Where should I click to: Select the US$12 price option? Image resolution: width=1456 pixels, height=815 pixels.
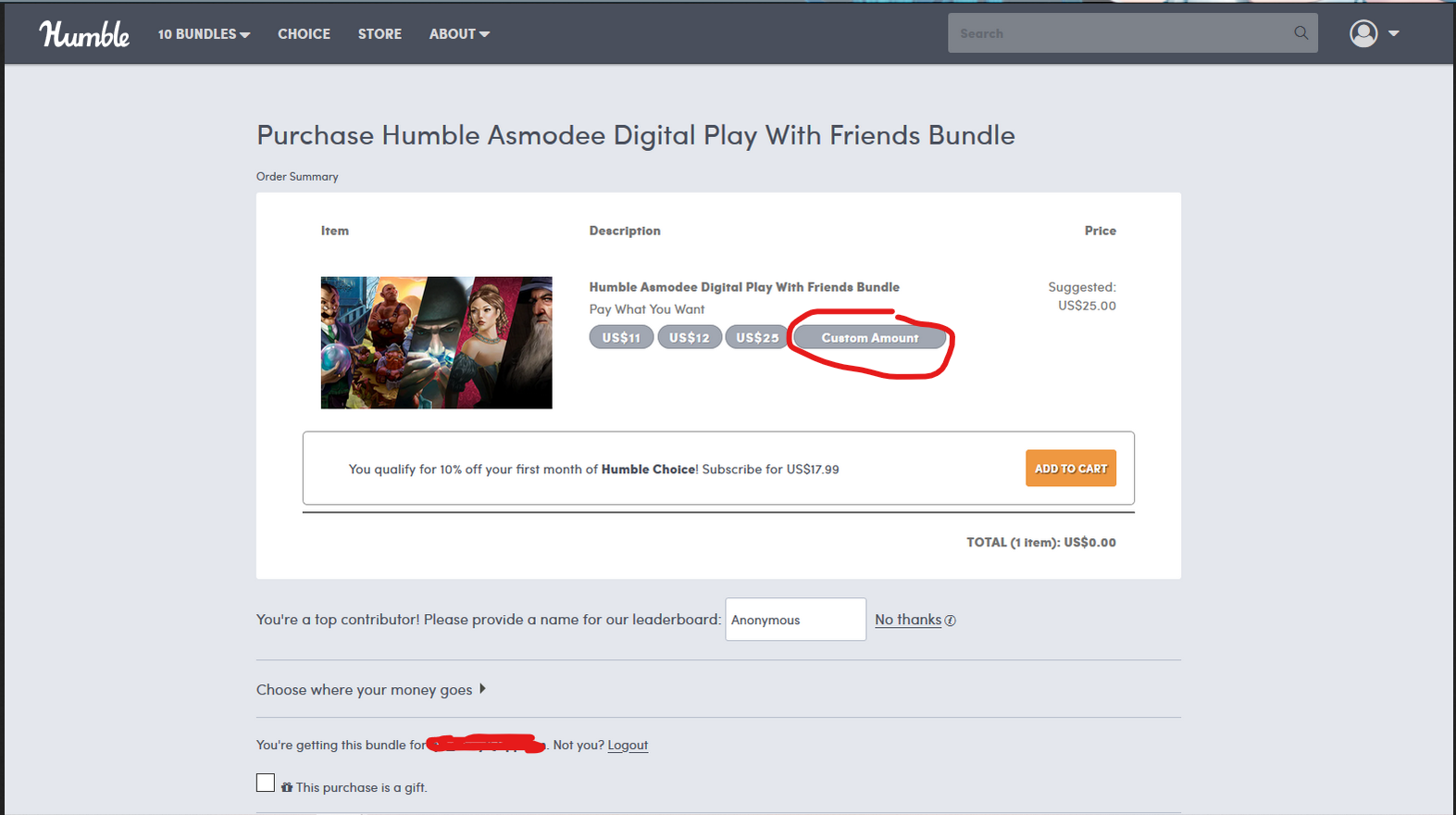pos(690,338)
